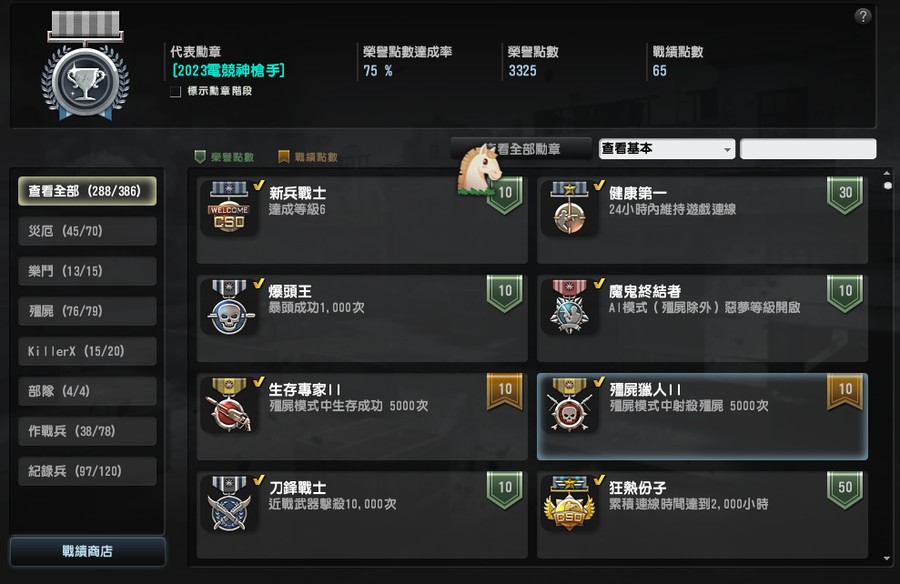Click the 查看全部勳章 button

coord(521,149)
